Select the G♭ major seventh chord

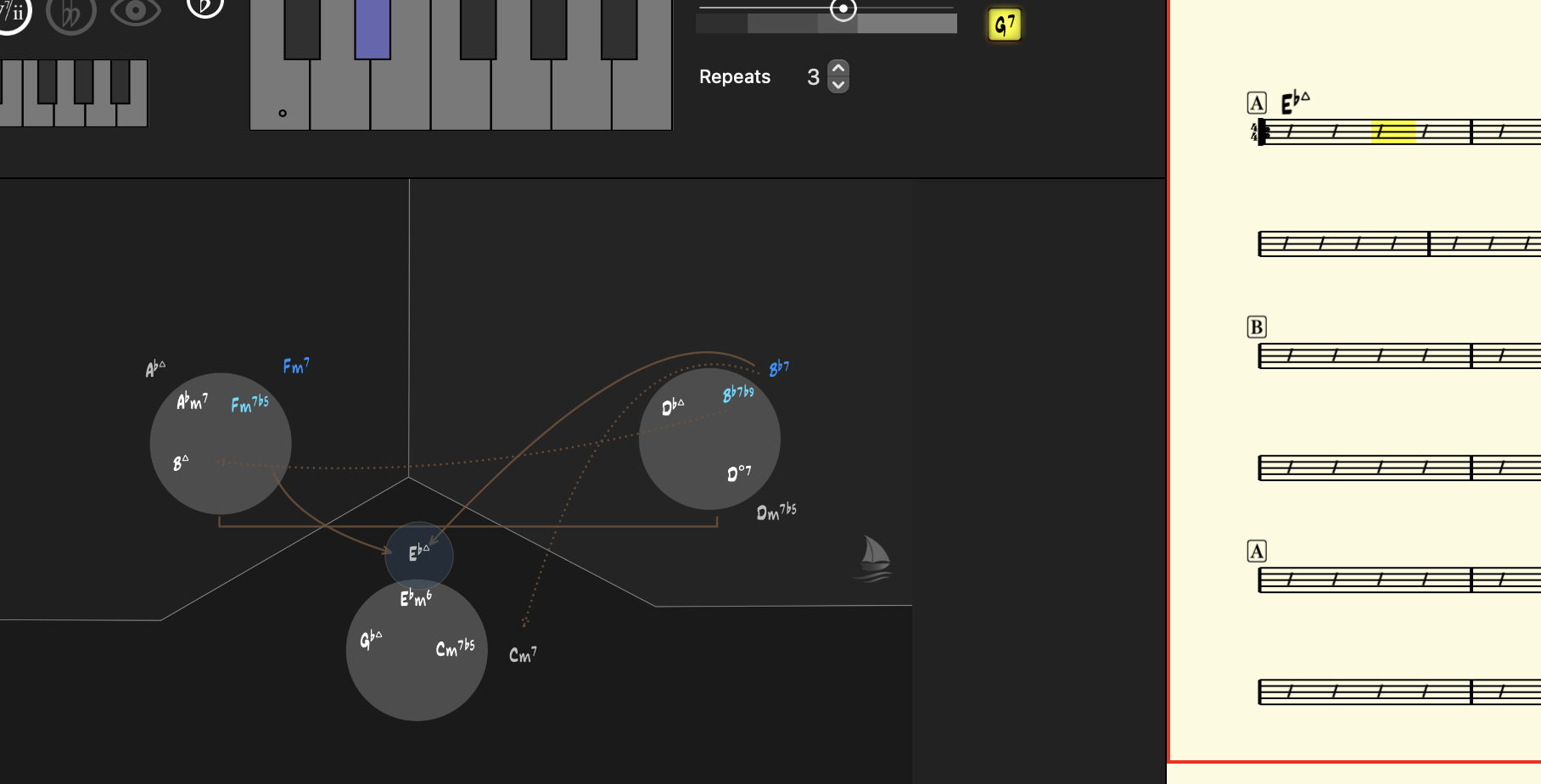click(371, 639)
